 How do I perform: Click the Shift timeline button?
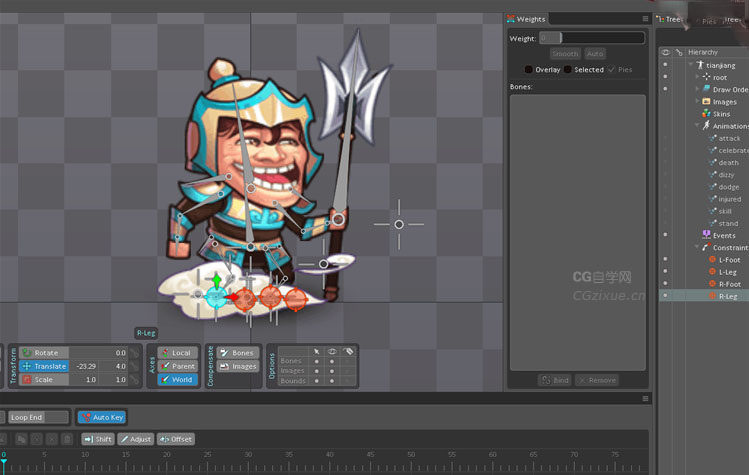(x=98, y=439)
